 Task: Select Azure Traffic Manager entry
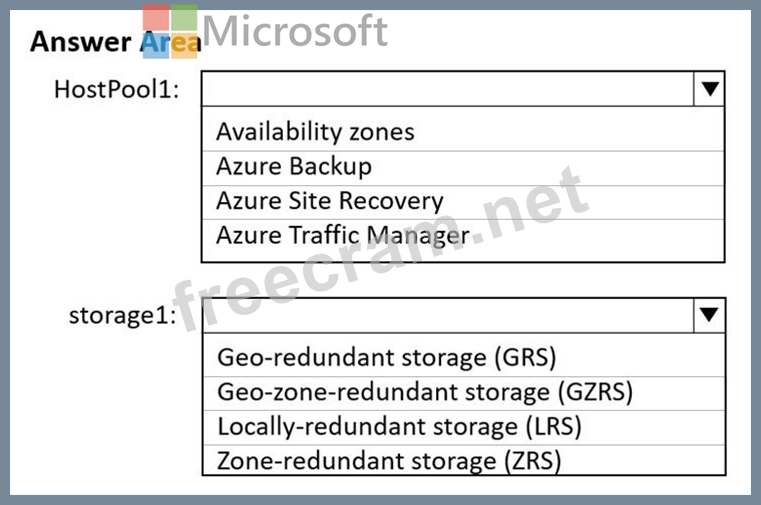click(342, 236)
